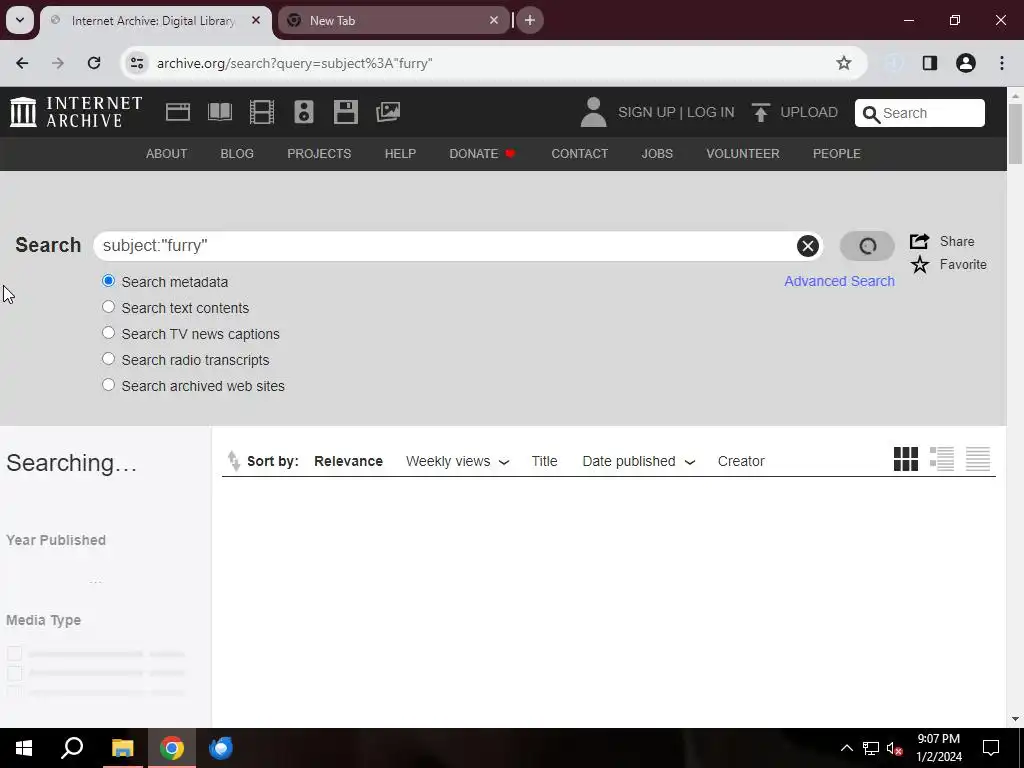Click UPLOAD link
This screenshot has width=1024, height=768.
coord(808,112)
